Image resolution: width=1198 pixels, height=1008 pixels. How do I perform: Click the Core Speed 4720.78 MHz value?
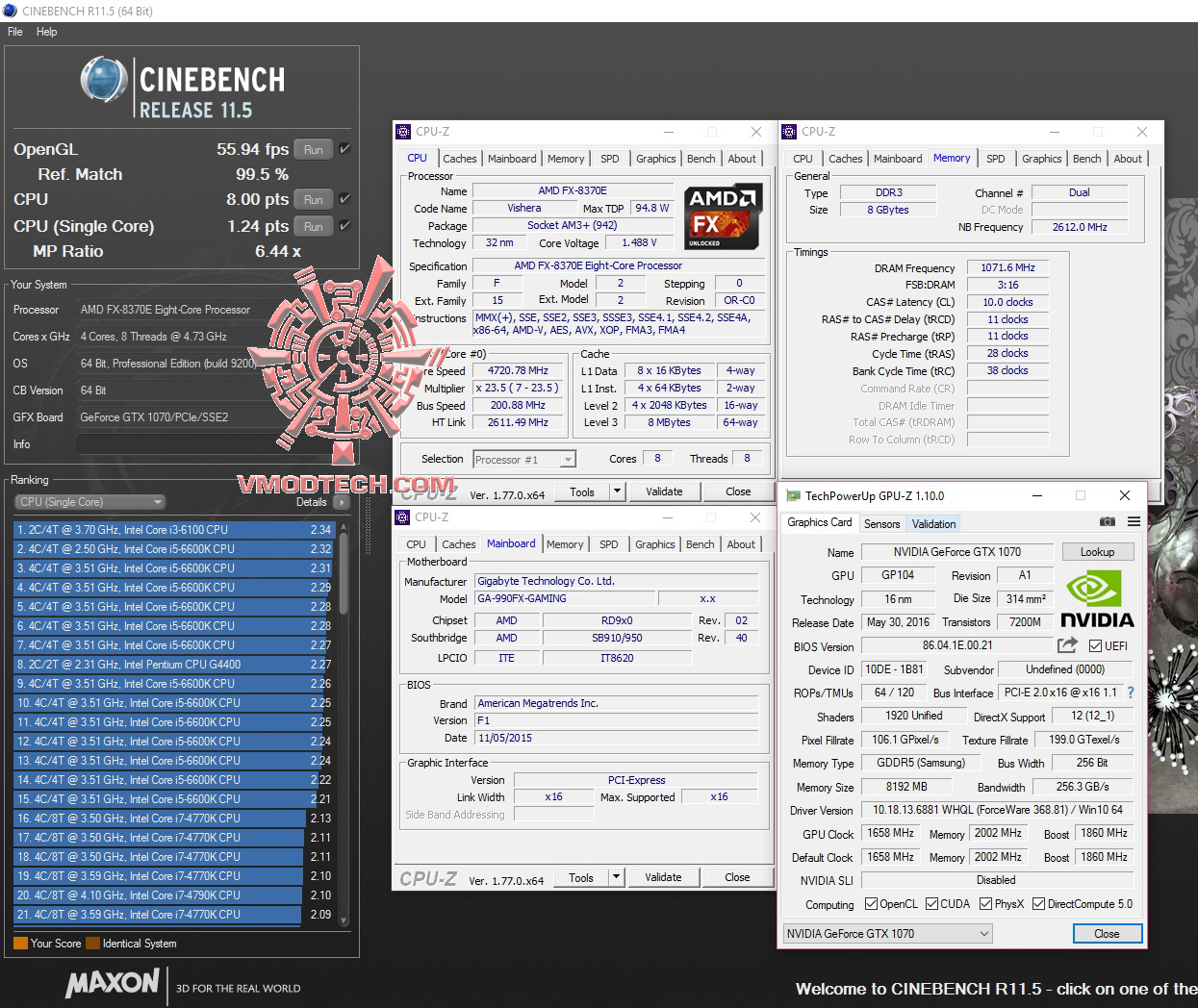518,370
